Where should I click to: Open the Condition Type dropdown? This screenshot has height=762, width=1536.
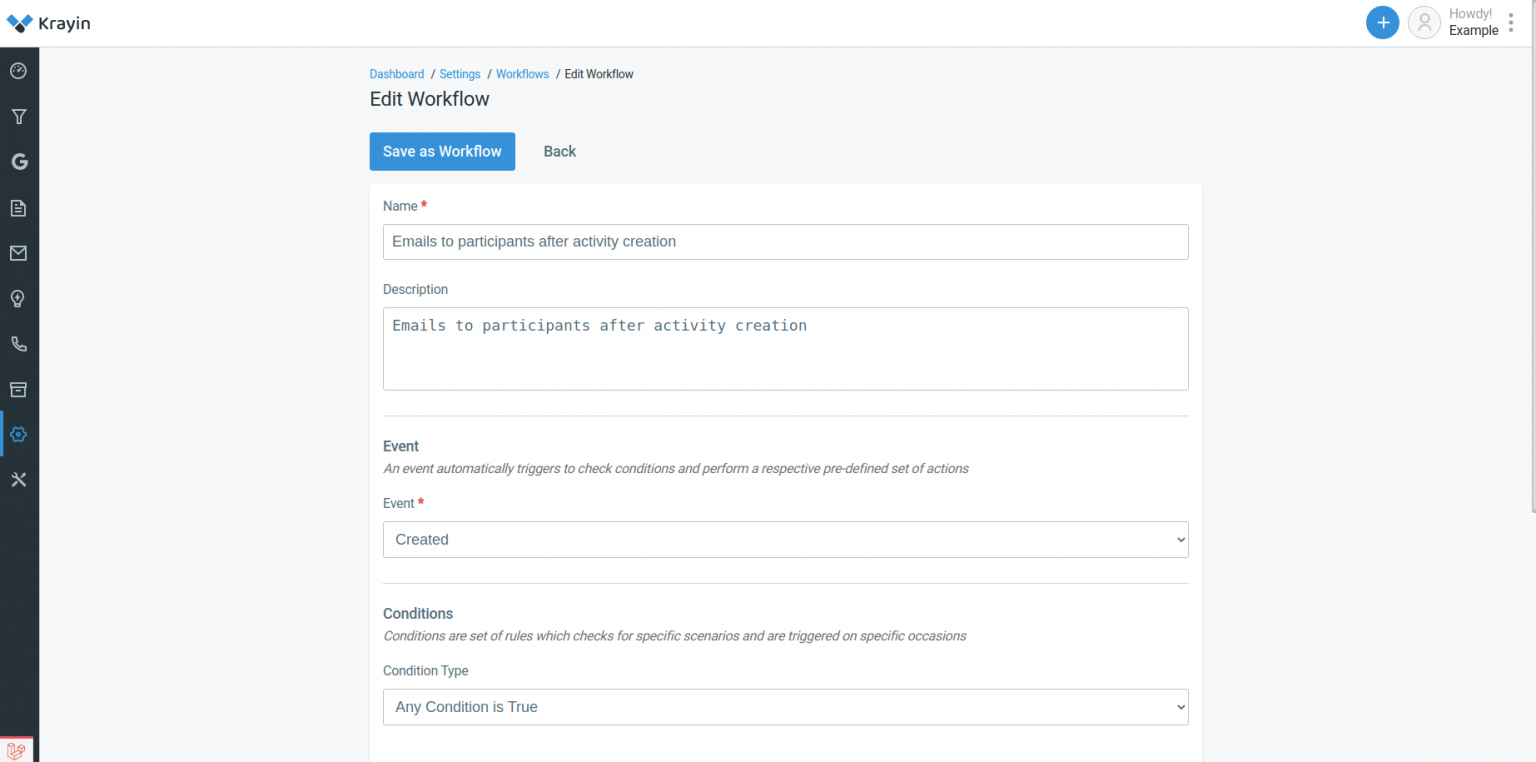coord(785,706)
